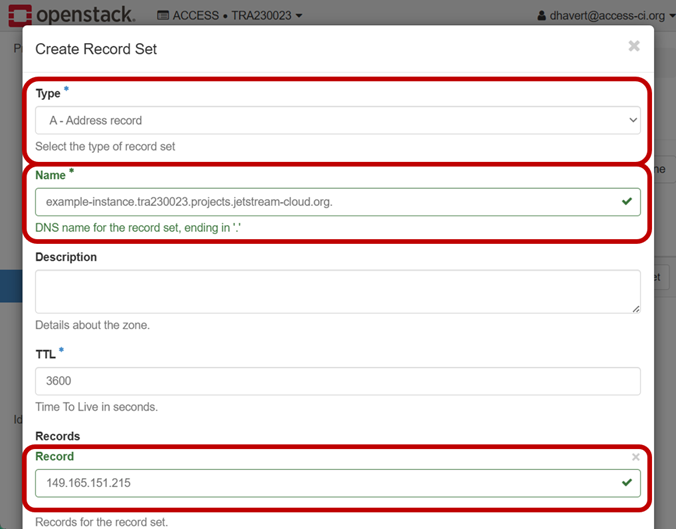Click the project list icon beside ACCESS
Screen dimensions: 676x529
pyautogui.click(x=163, y=16)
